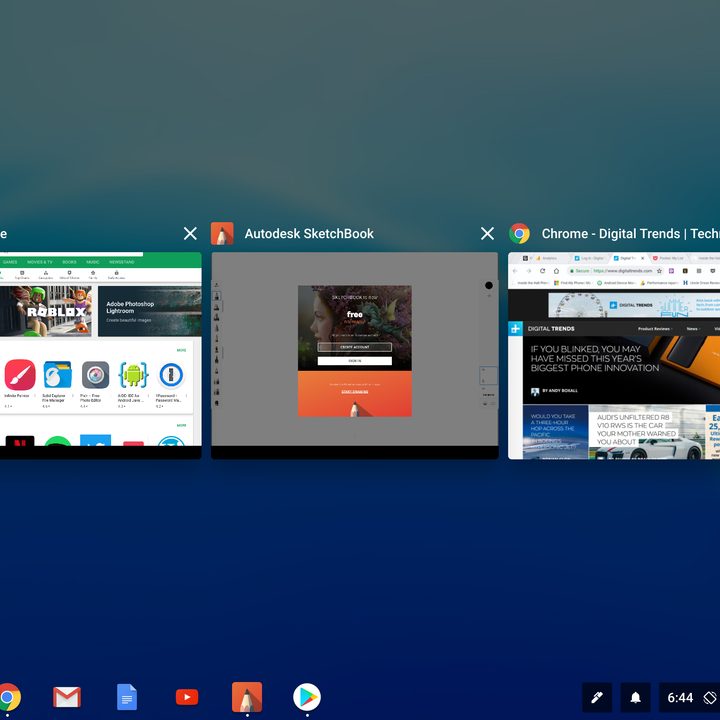Select the Chrome Digital Trends window preview
This screenshot has height=720, width=720.
pos(614,355)
